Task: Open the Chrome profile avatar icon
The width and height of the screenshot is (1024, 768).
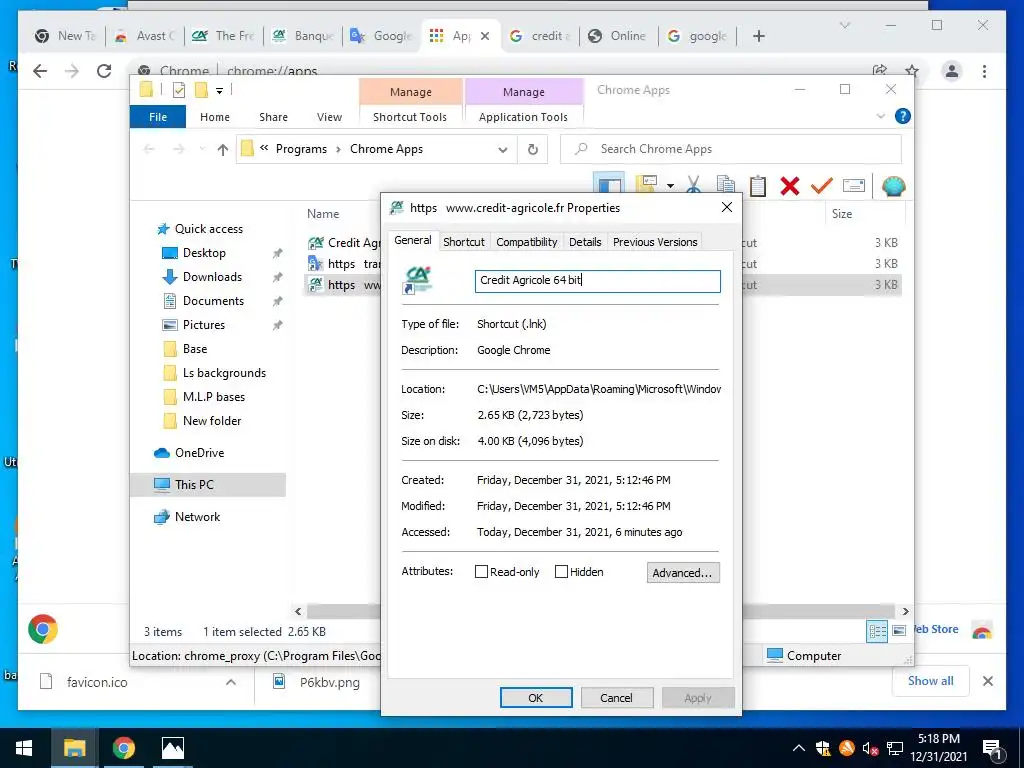Action: [x=952, y=71]
